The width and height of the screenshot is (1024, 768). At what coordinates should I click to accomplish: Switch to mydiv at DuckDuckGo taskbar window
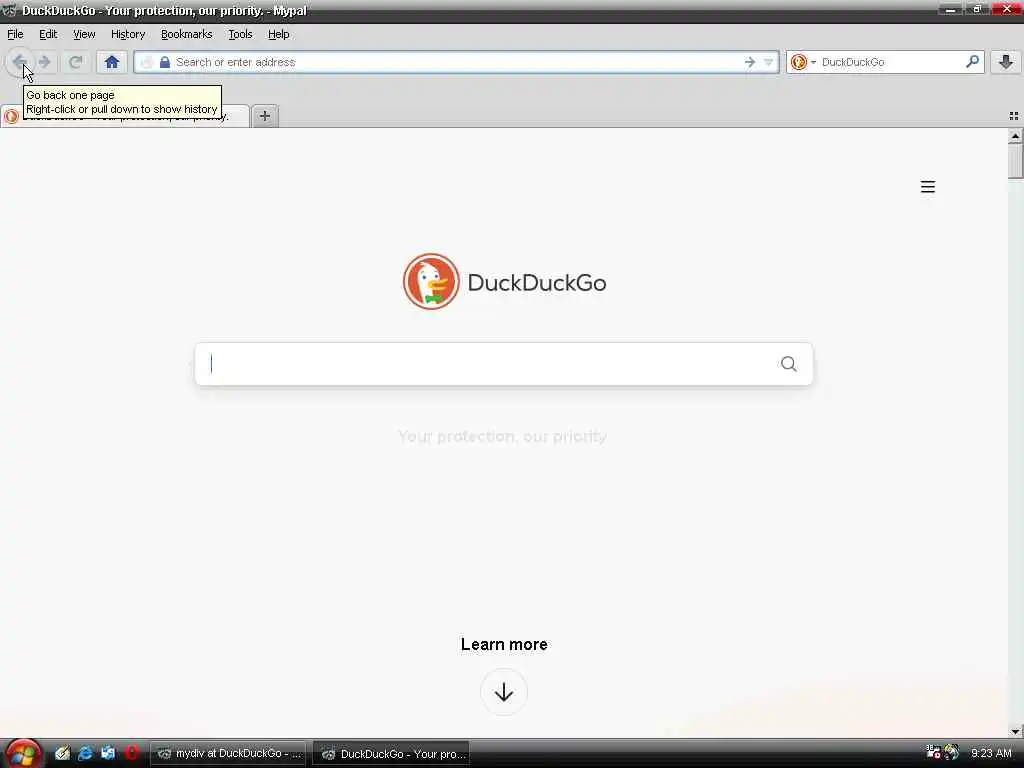228,754
